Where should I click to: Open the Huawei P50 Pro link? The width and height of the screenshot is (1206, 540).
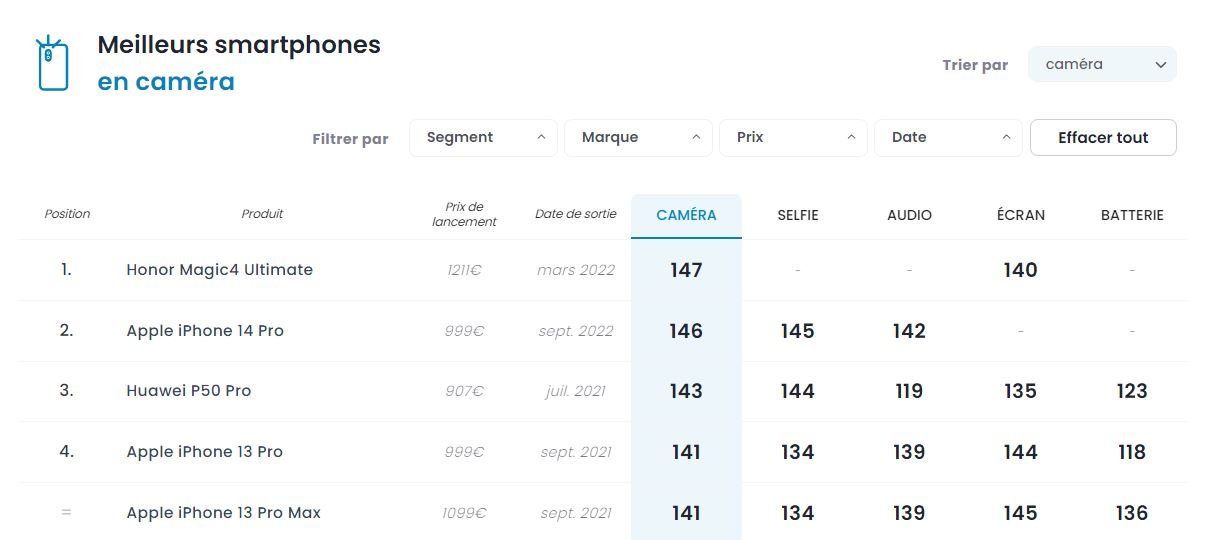189,391
